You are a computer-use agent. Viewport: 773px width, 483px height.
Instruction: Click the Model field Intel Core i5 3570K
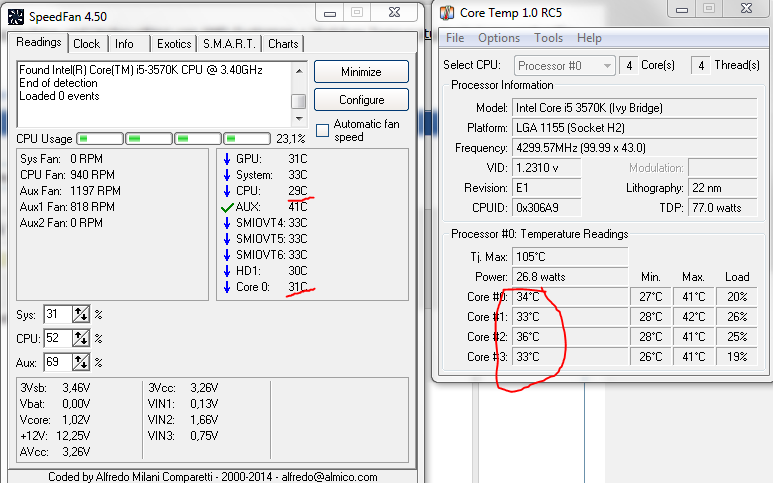coord(634,107)
